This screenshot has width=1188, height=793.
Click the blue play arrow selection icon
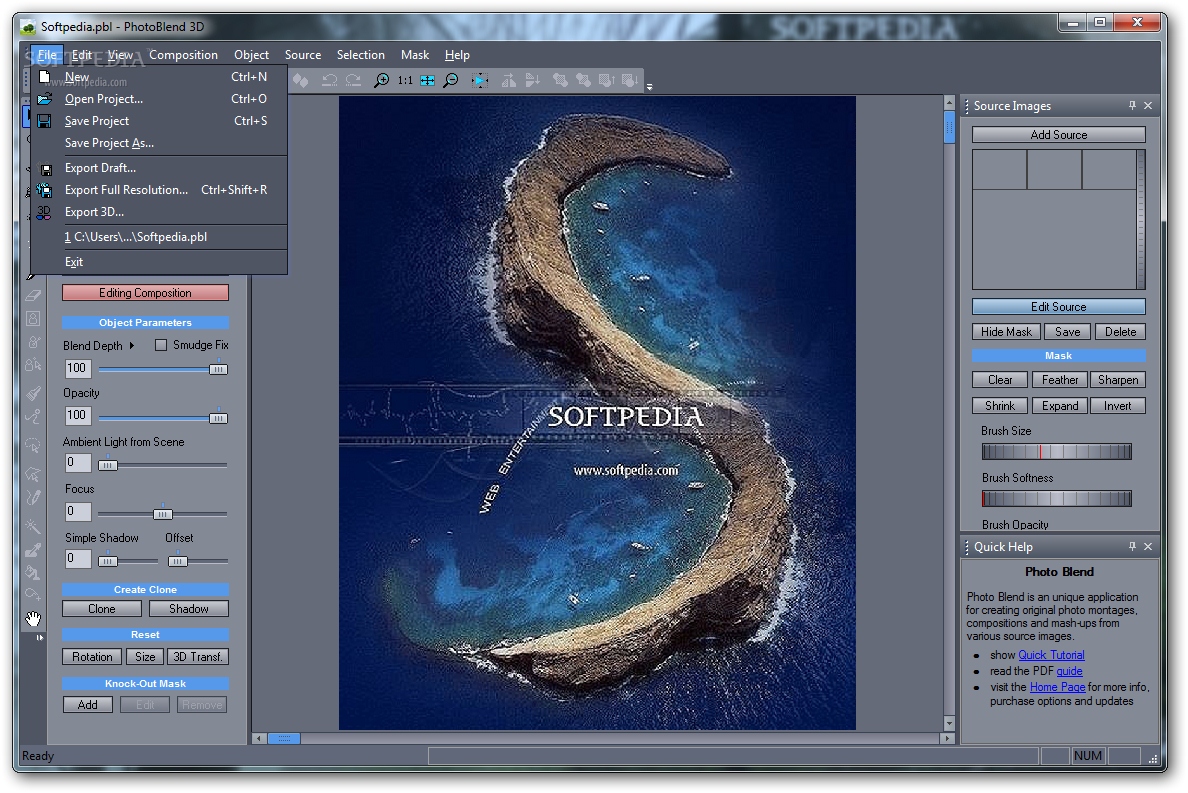(x=480, y=80)
